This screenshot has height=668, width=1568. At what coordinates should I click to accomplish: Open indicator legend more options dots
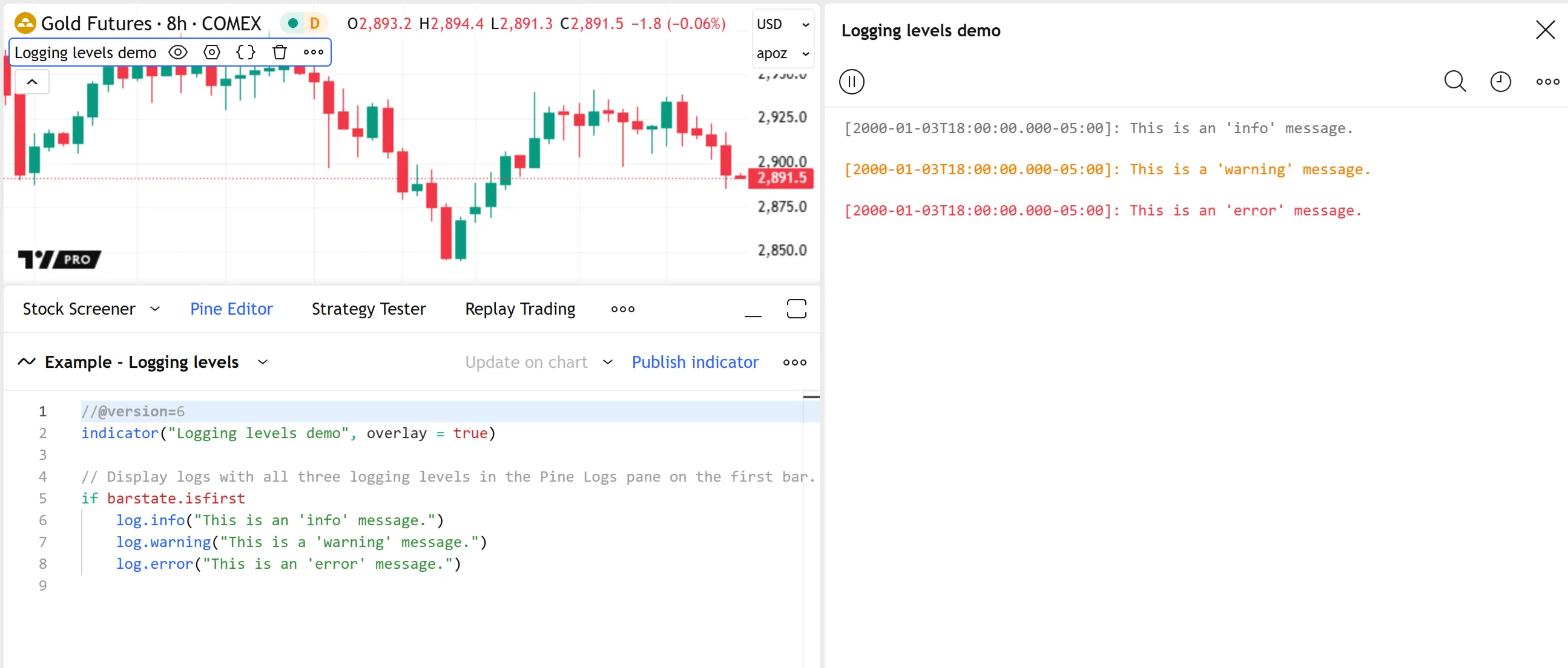point(314,52)
